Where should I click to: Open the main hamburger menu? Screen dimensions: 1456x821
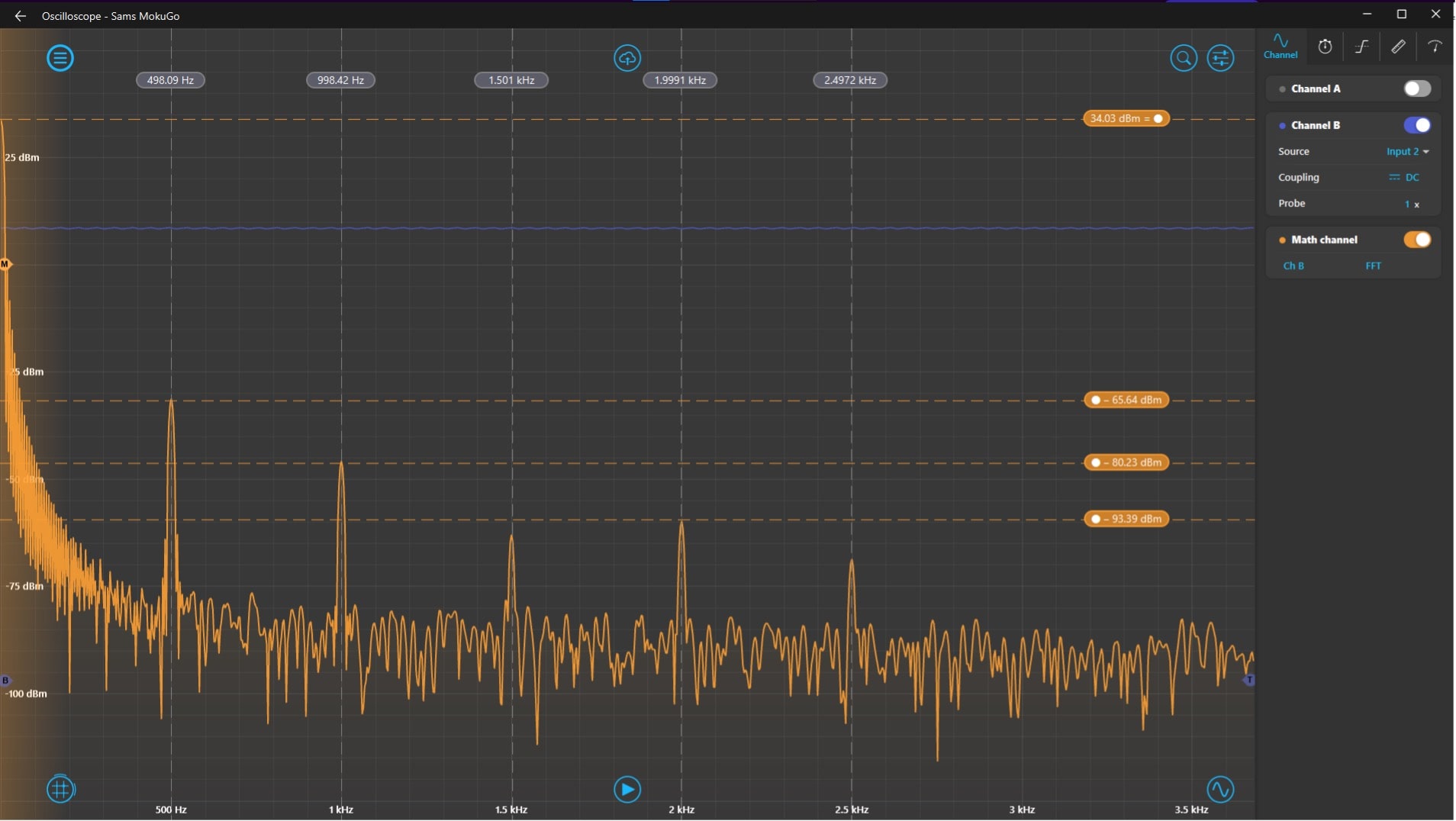click(60, 58)
